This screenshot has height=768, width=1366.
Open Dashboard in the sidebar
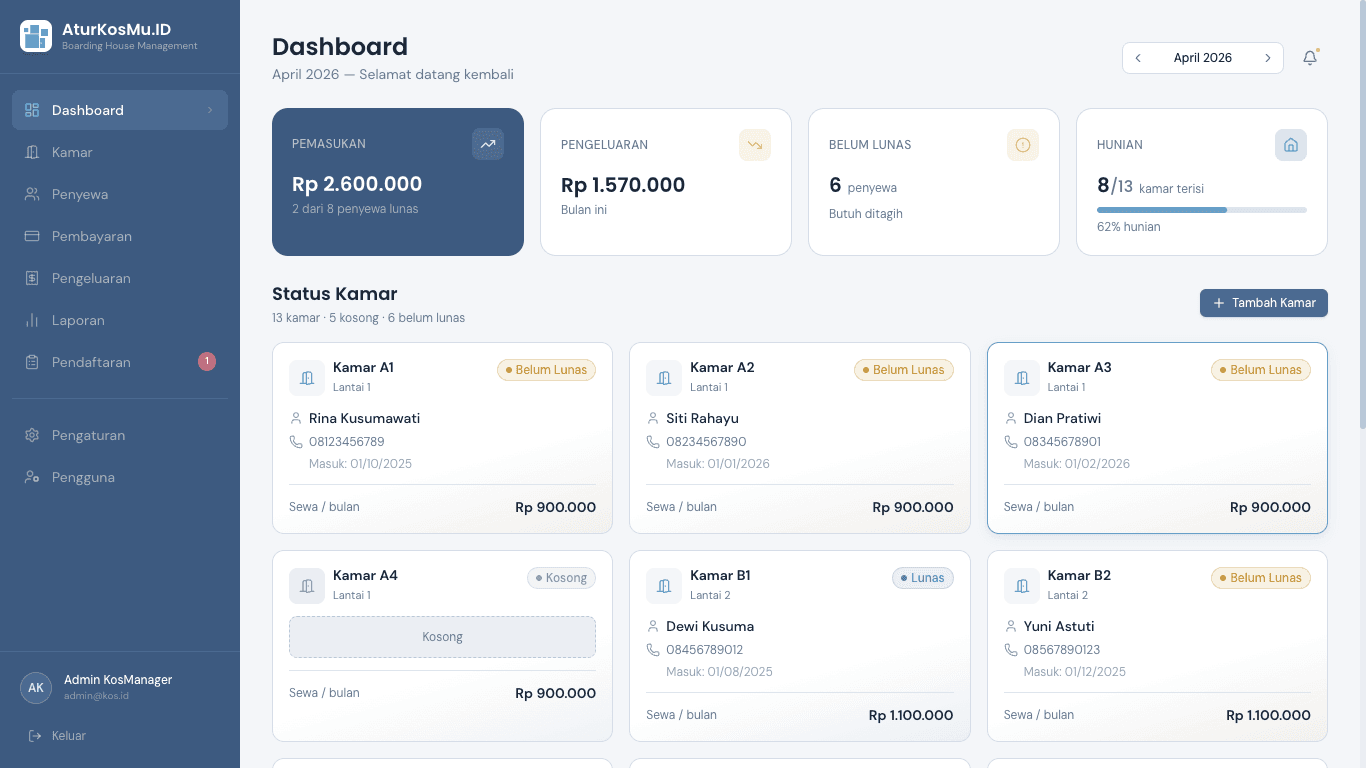[x=120, y=110]
